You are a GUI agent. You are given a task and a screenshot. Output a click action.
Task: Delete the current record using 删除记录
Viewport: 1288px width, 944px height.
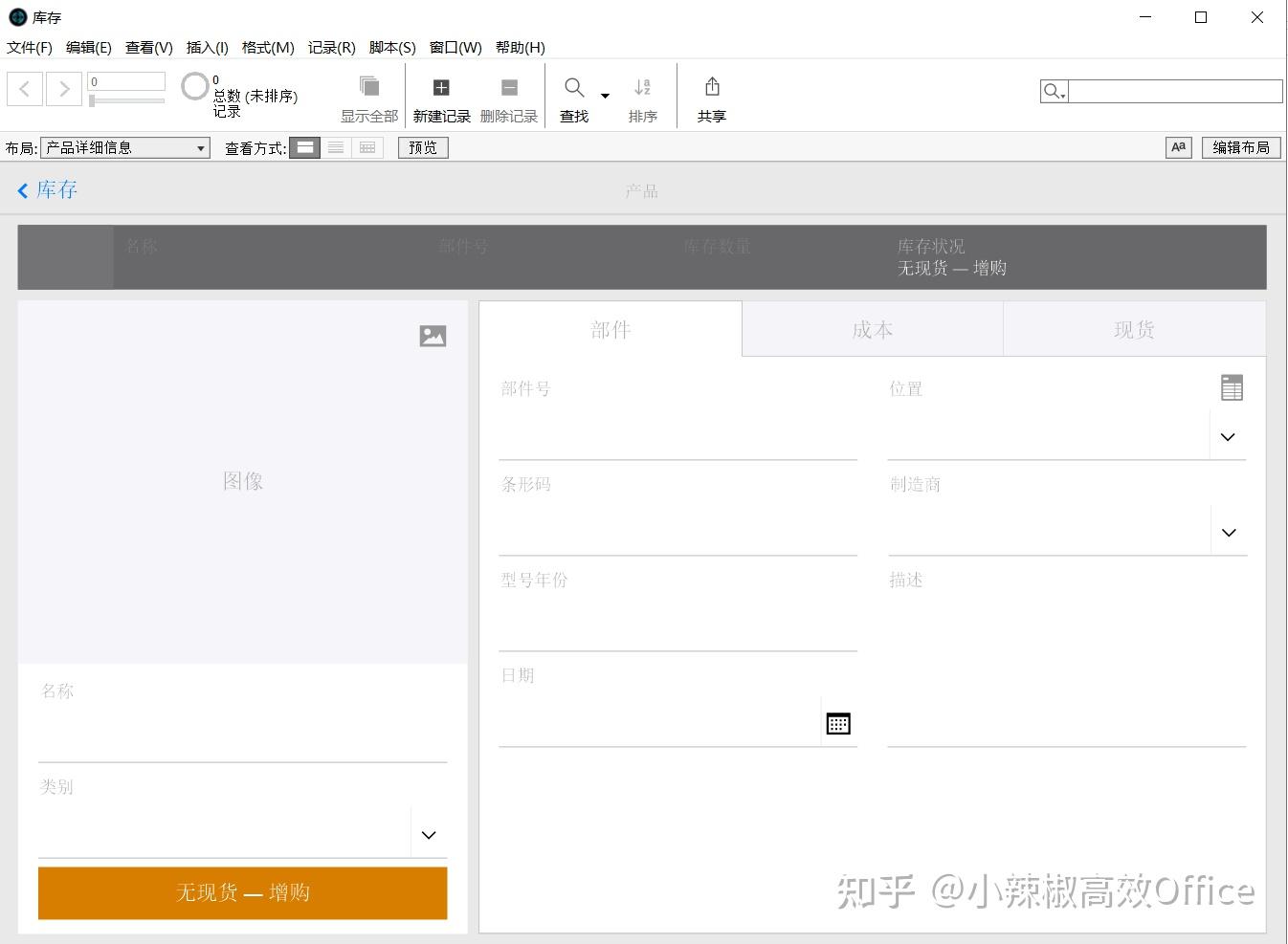click(x=508, y=96)
